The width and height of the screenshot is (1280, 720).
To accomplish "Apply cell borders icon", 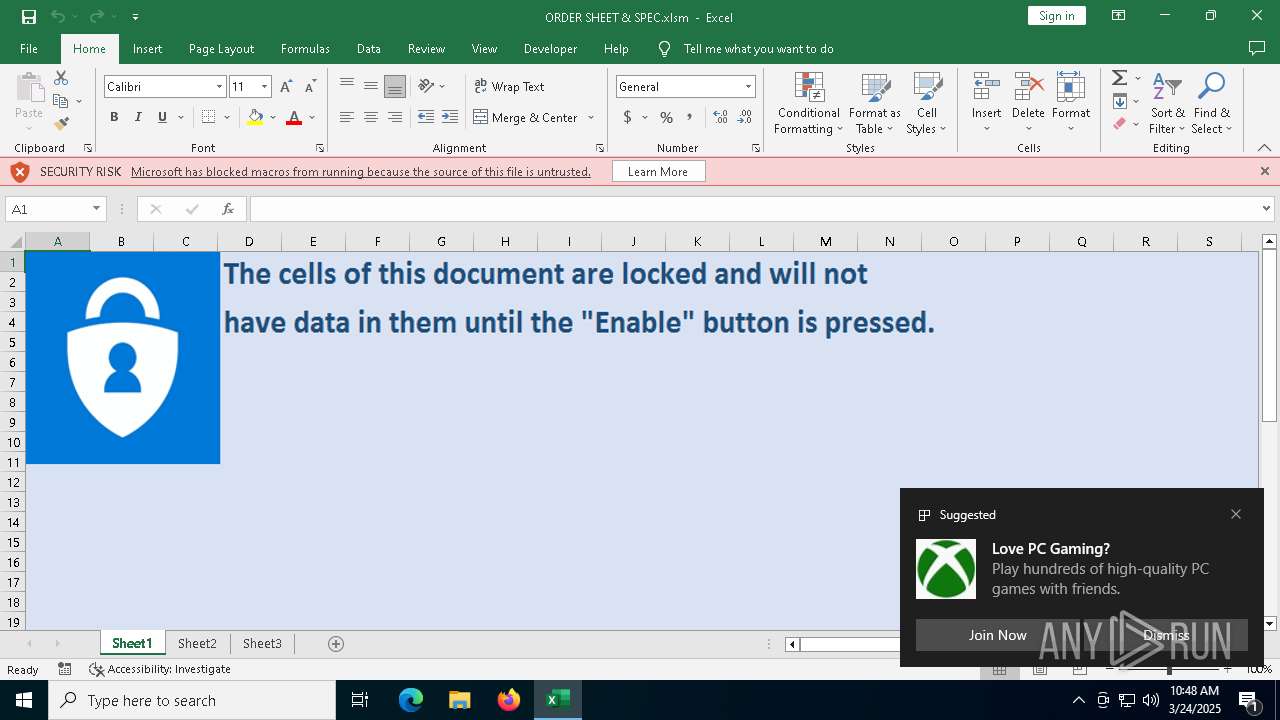I will click(x=208, y=117).
